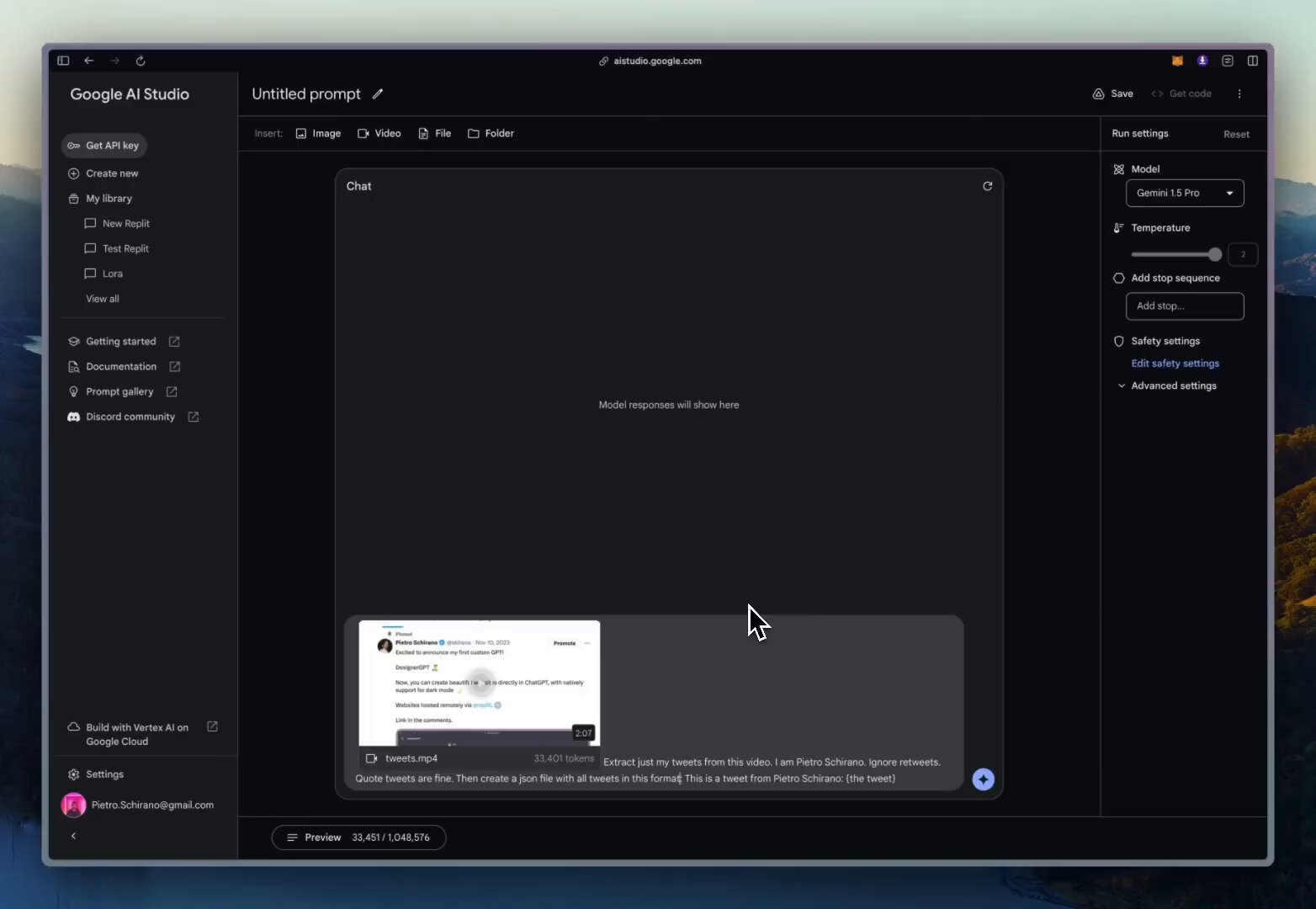Click the Model settings icon

pos(1118,169)
